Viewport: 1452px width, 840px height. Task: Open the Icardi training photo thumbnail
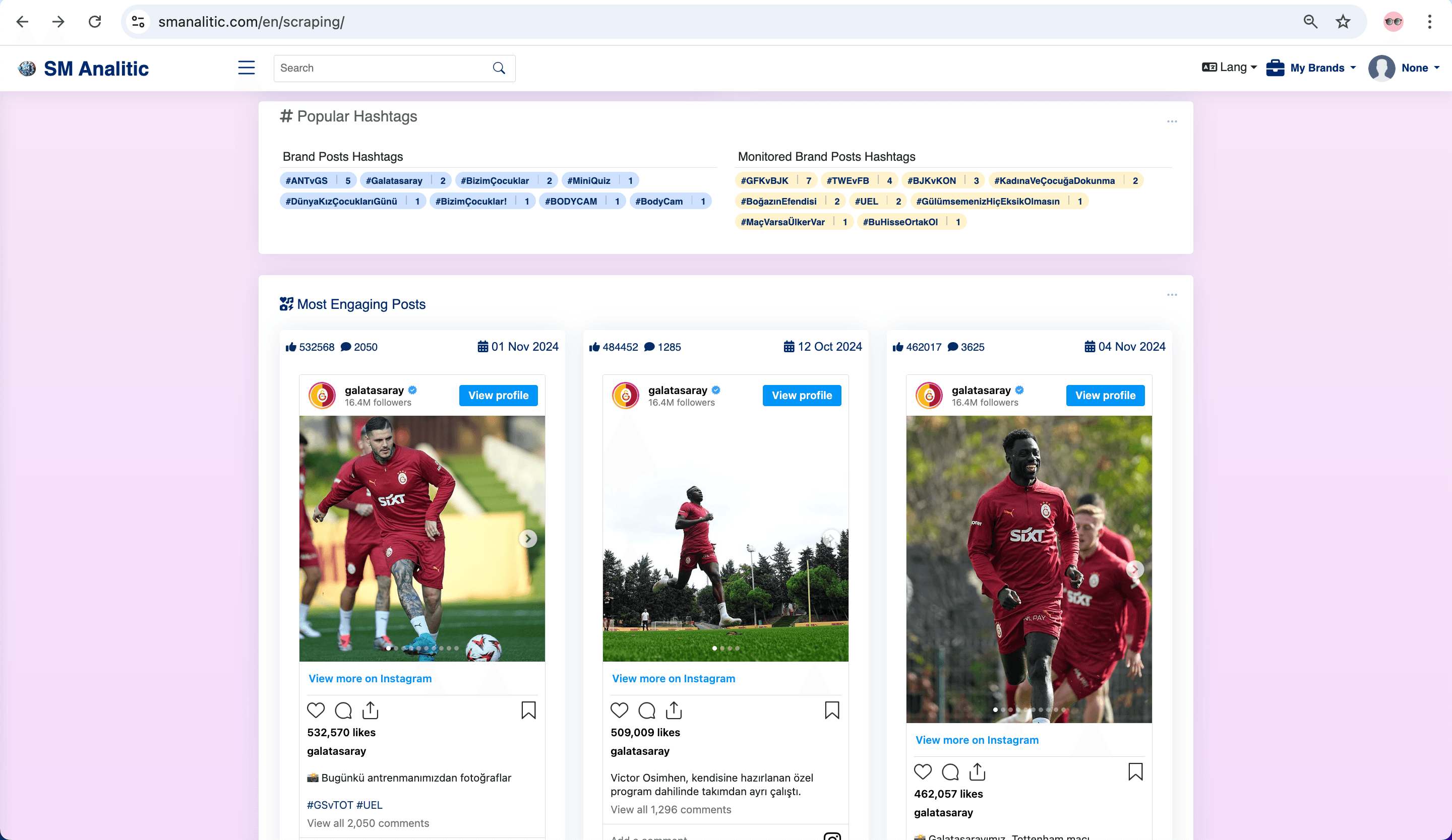[x=422, y=538]
